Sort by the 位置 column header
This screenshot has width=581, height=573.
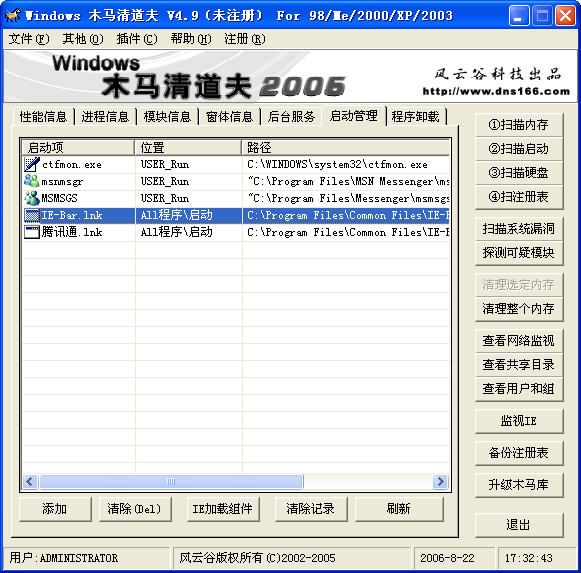(188, 148)
